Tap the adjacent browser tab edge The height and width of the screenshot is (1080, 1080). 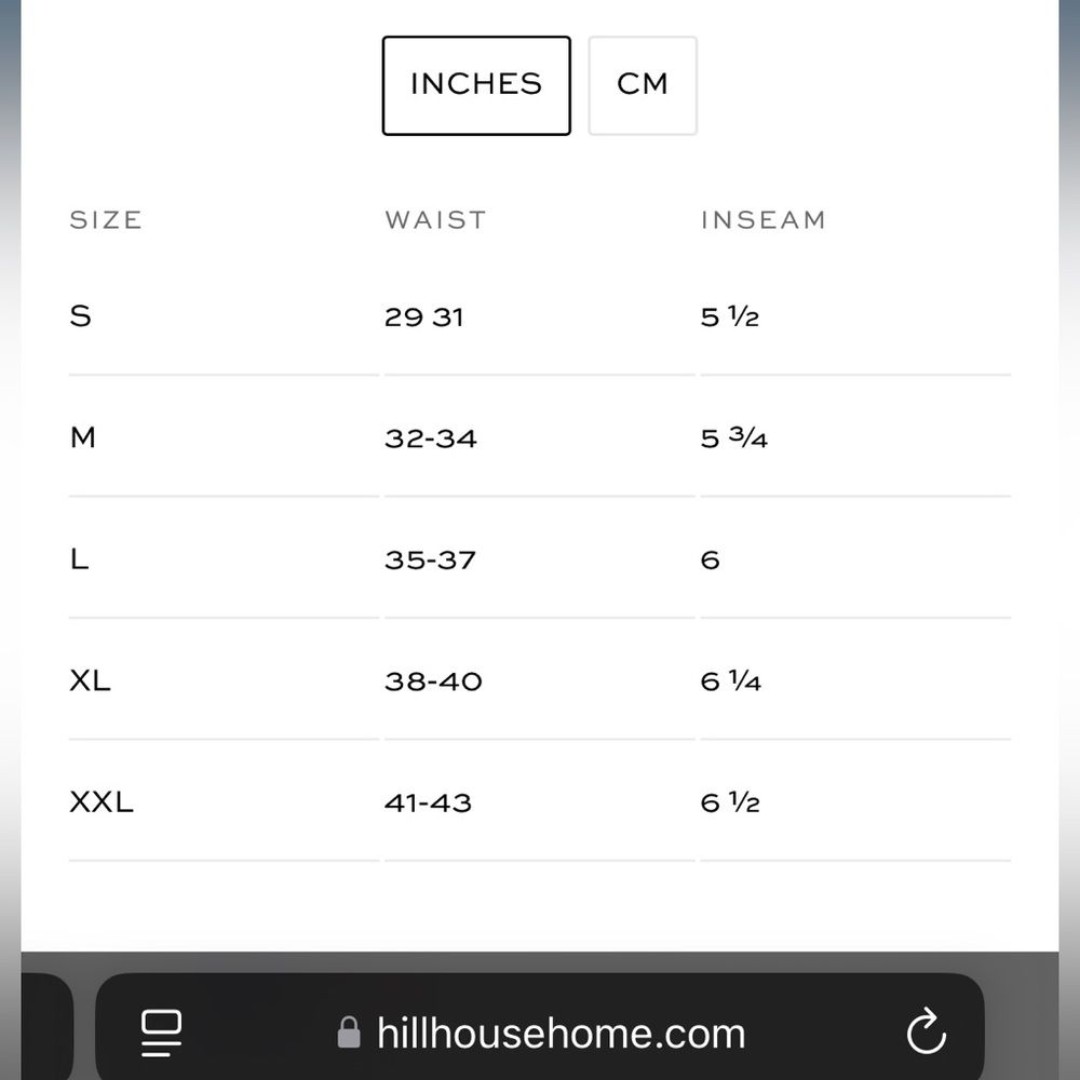click(47, 1026)
